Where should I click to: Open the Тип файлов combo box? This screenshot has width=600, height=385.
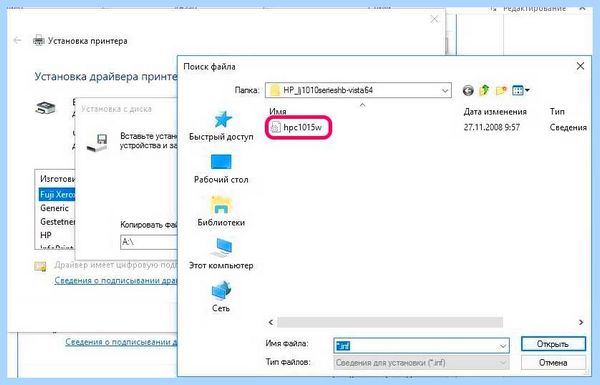click(x=421, y=363)
